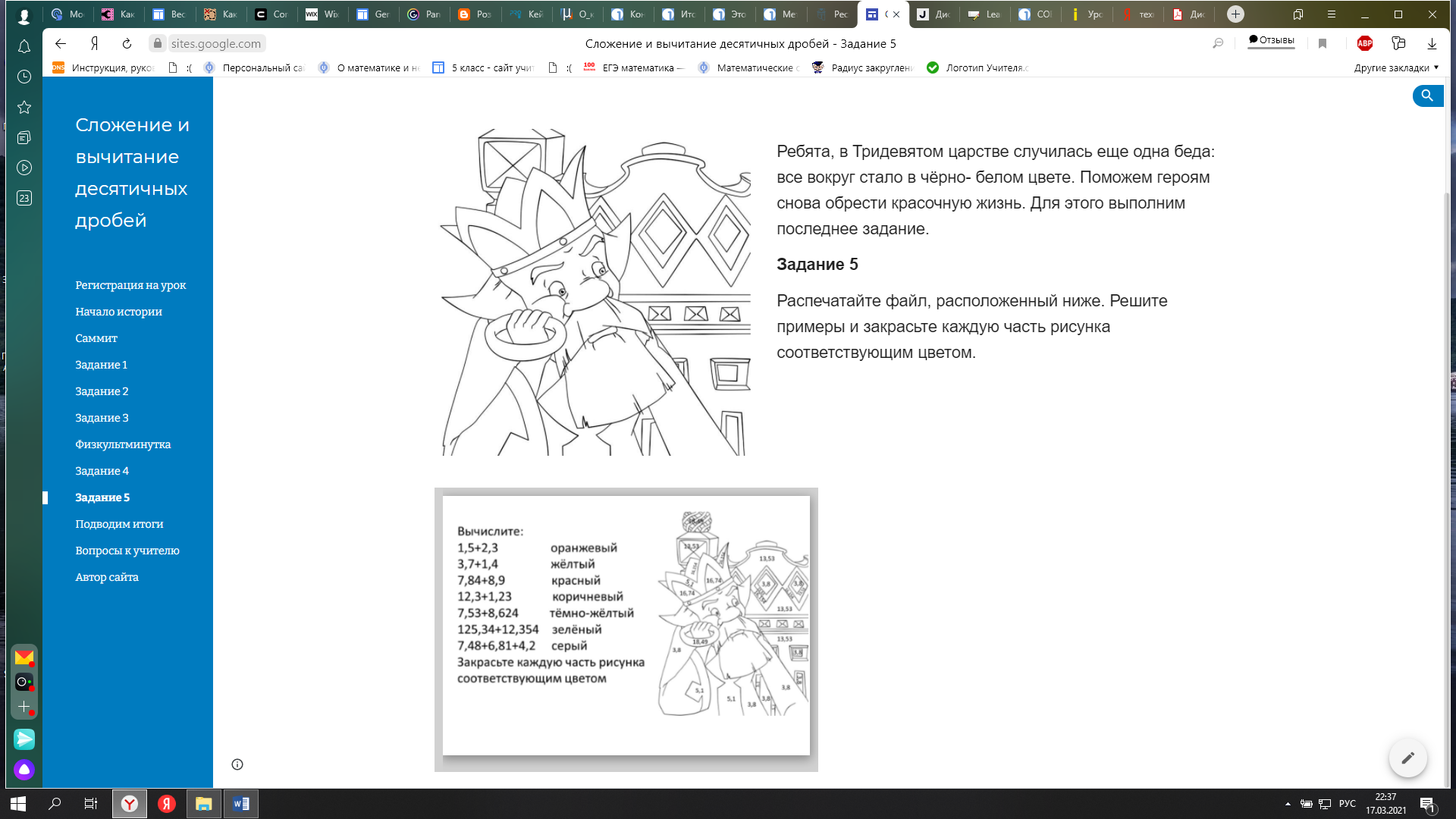Screen dimensions: 1456x819
Task: Click the sites.google.com address field
Action: (x=216, y=44)
